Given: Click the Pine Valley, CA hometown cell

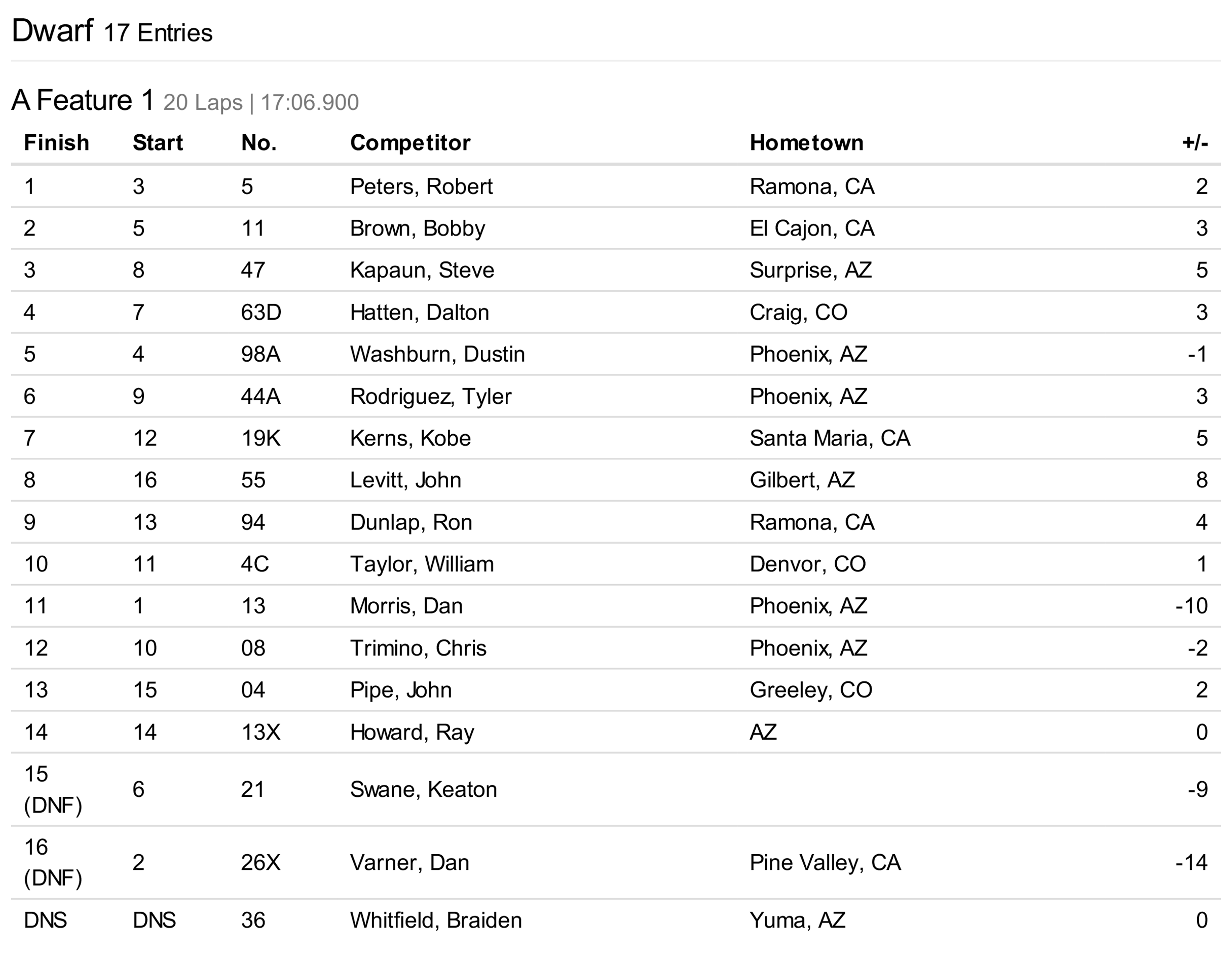Looking at the screenshot, I should [825, 863].
